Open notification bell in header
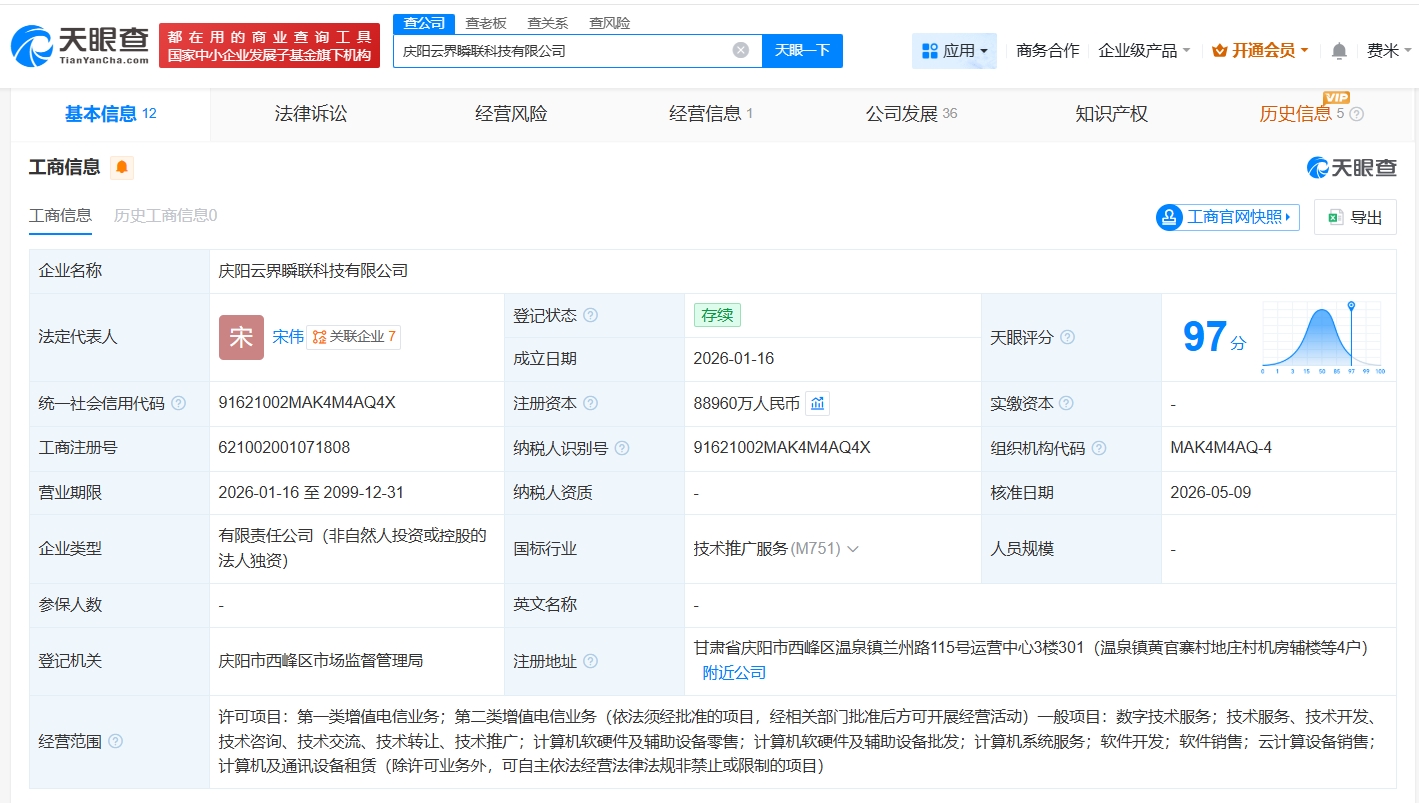The image size is (1419, 803). coord(1339,51)
